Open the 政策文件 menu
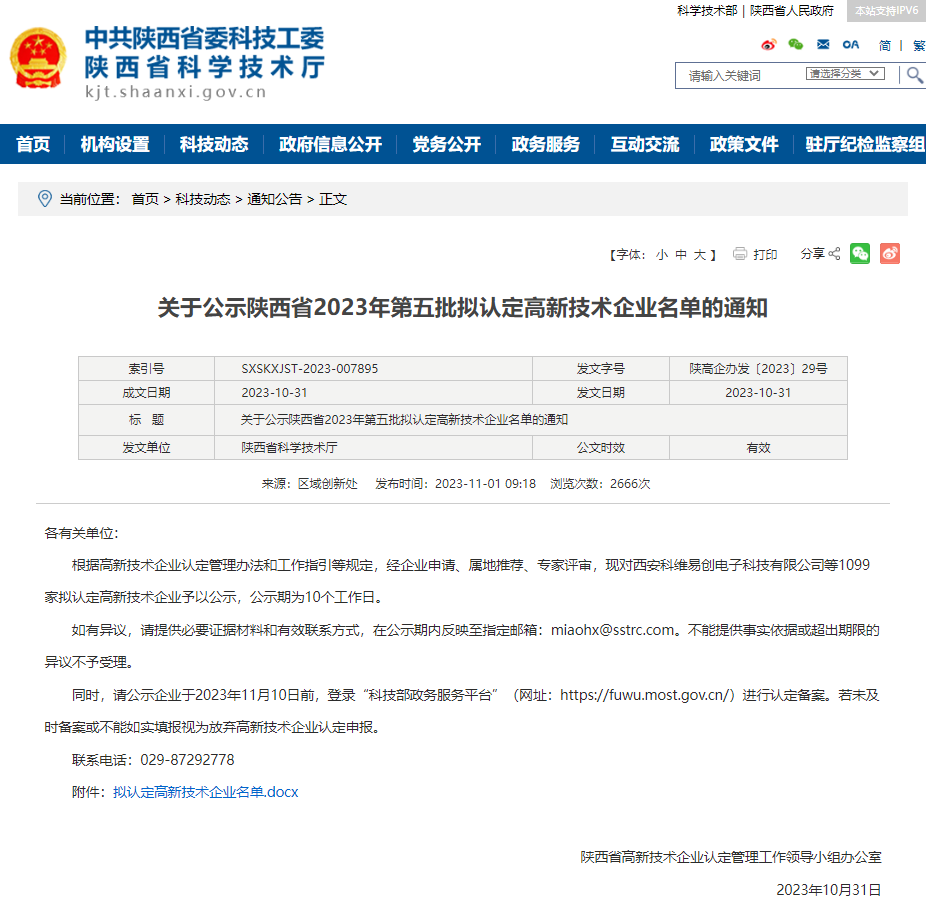This screenshot has width=926, height=906. [744, 144]
